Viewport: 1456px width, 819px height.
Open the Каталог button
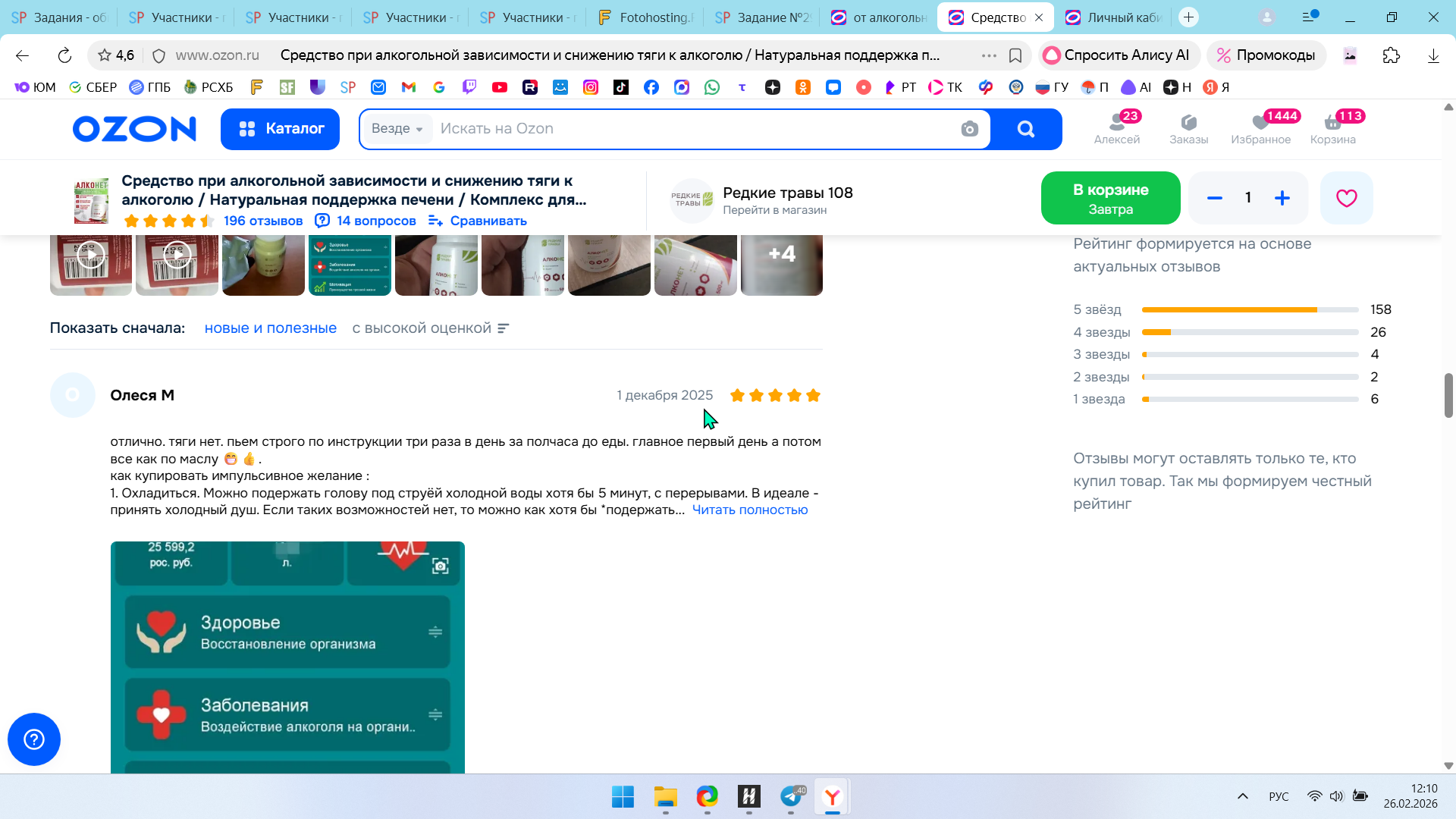[x=280, y=129]
